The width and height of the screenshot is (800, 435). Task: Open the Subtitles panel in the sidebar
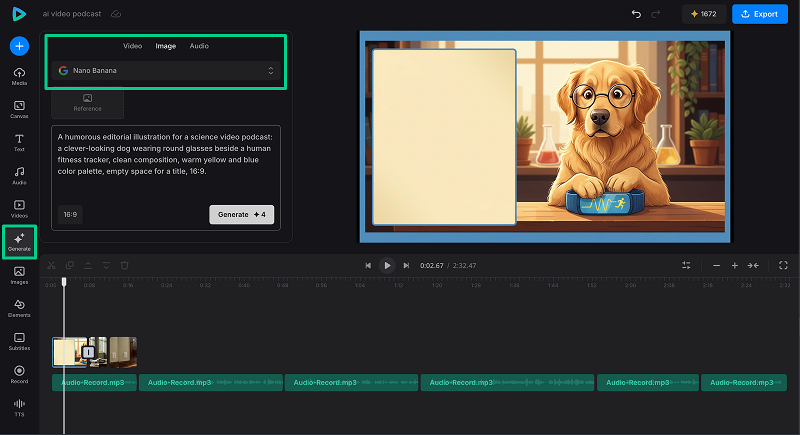click(x=19, y=342)
